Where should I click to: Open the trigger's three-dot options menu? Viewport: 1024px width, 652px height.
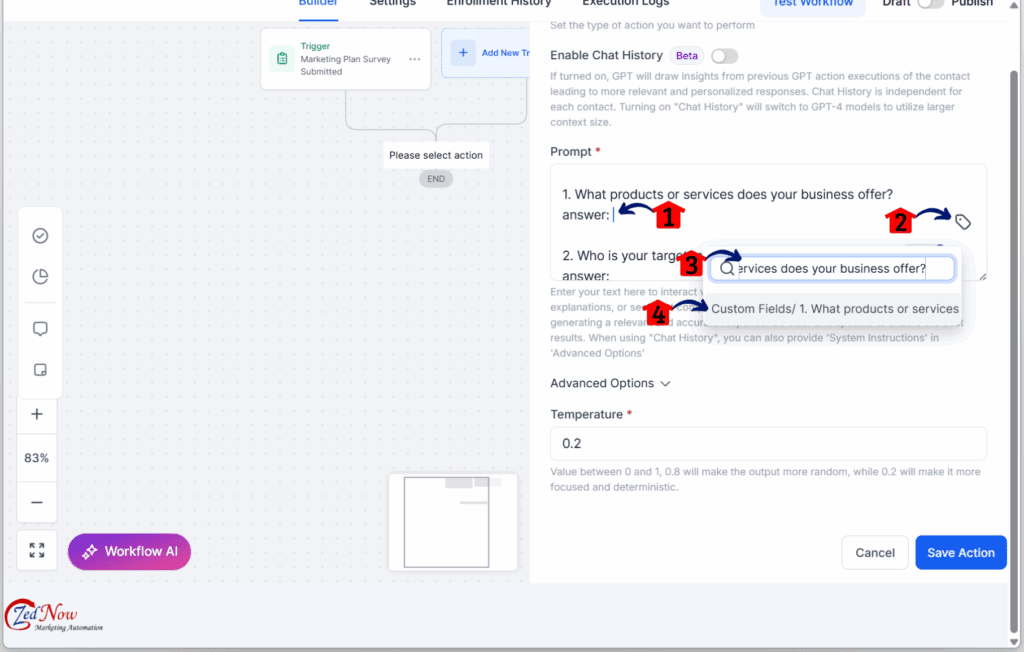point(415,59)
